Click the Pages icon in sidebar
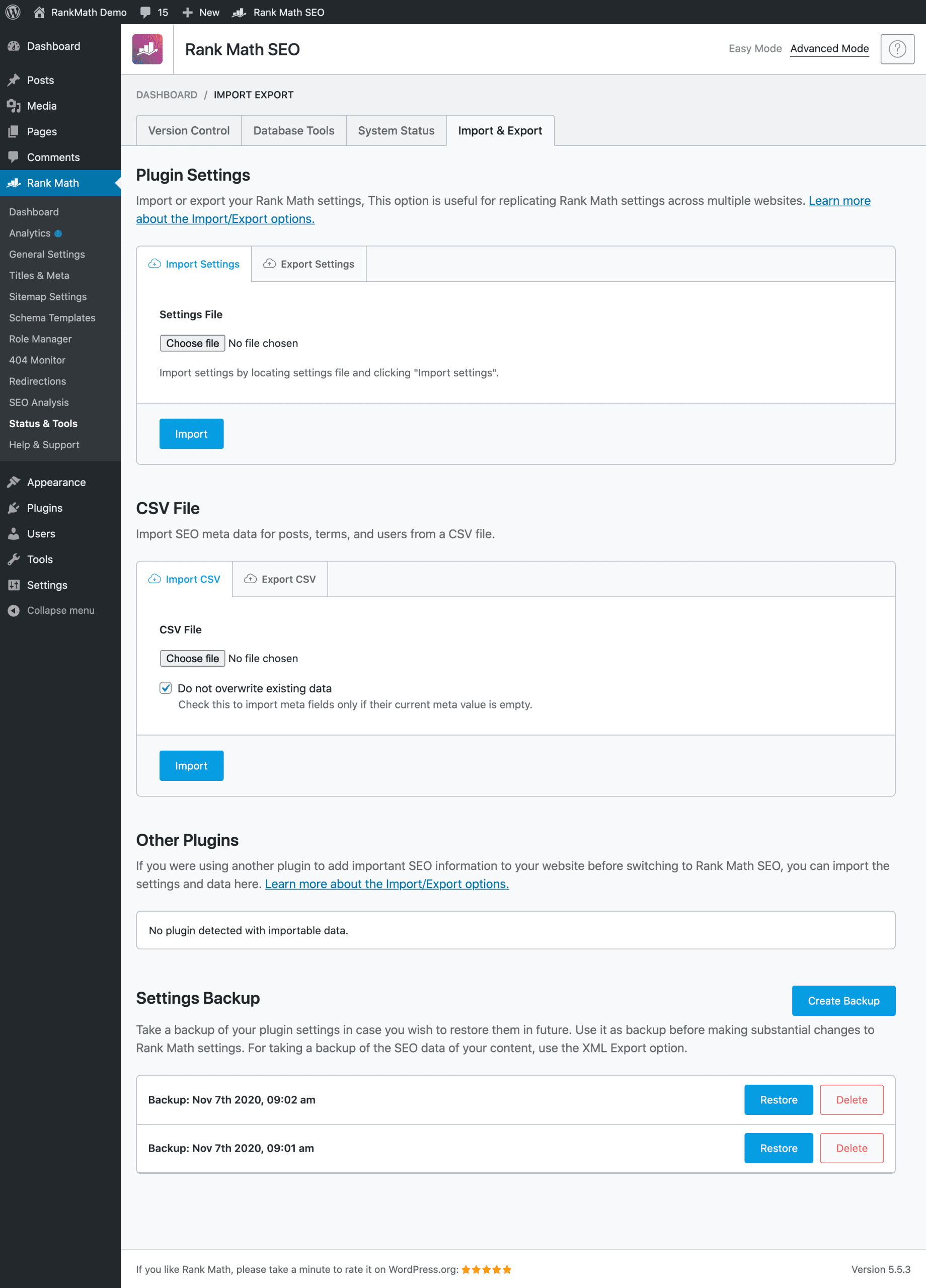926x1288 pixels. (14, 131)
